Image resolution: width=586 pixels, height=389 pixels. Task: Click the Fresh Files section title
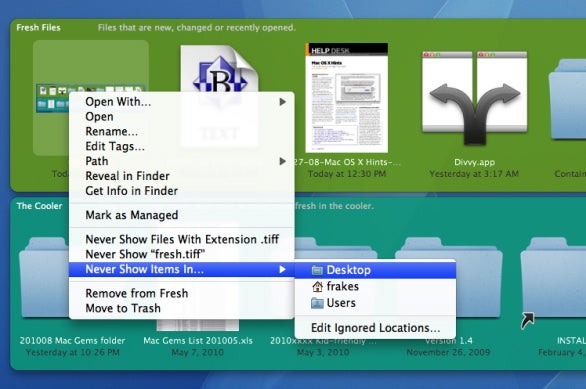38,28
